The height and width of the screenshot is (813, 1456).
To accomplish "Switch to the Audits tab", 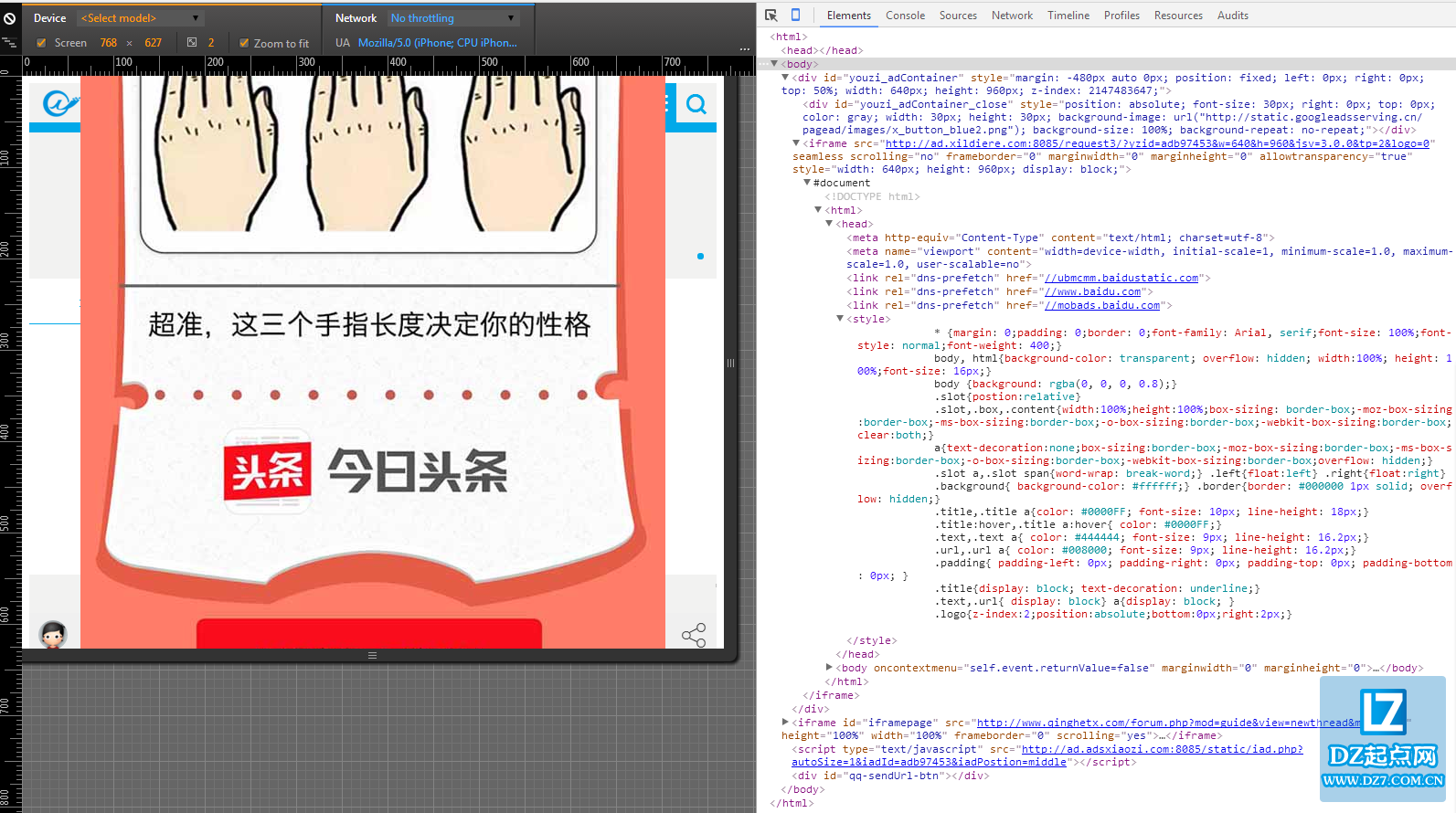I will (1233, 16).
